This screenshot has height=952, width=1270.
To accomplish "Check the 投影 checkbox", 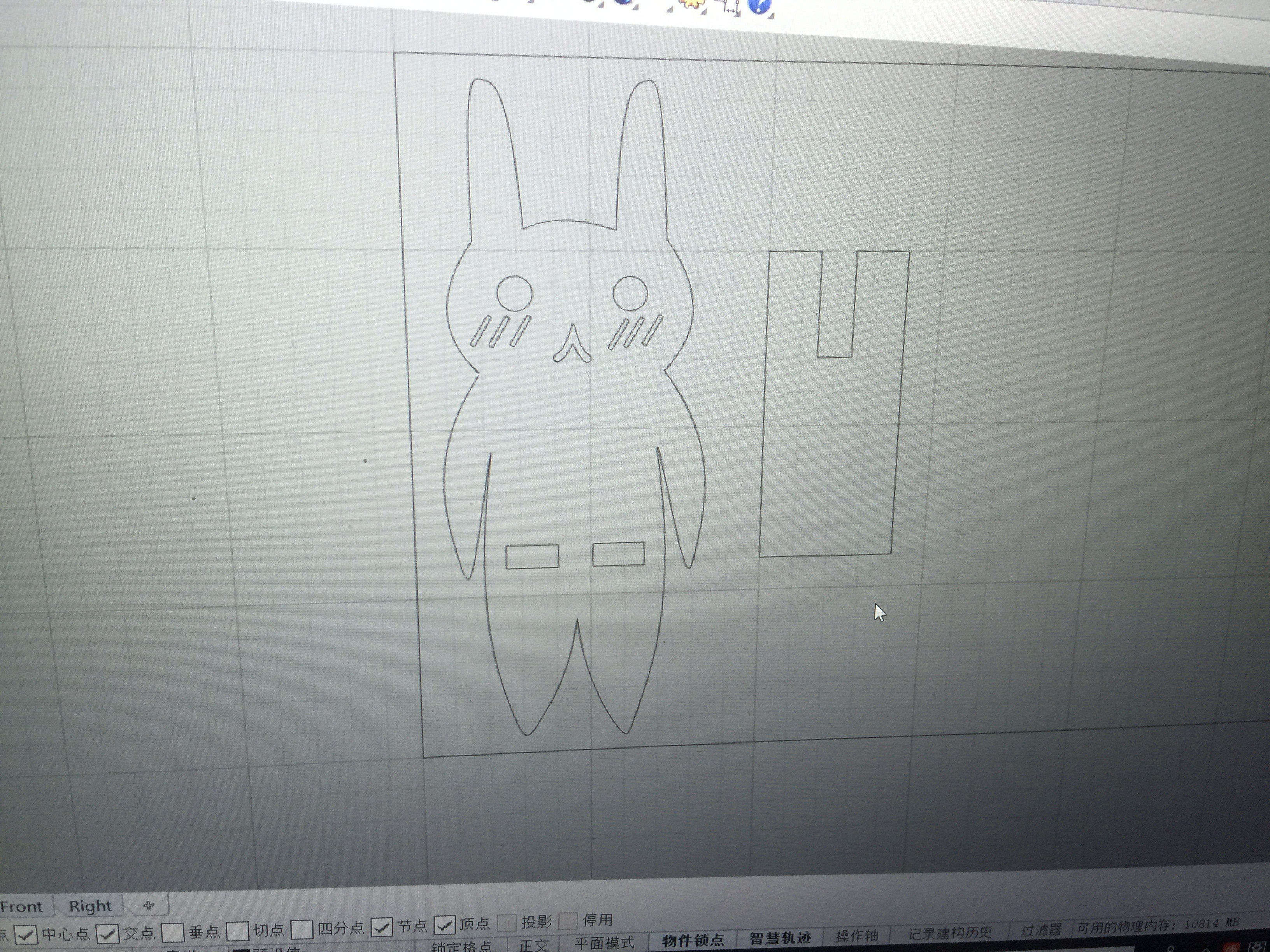I will click(506, 923).
